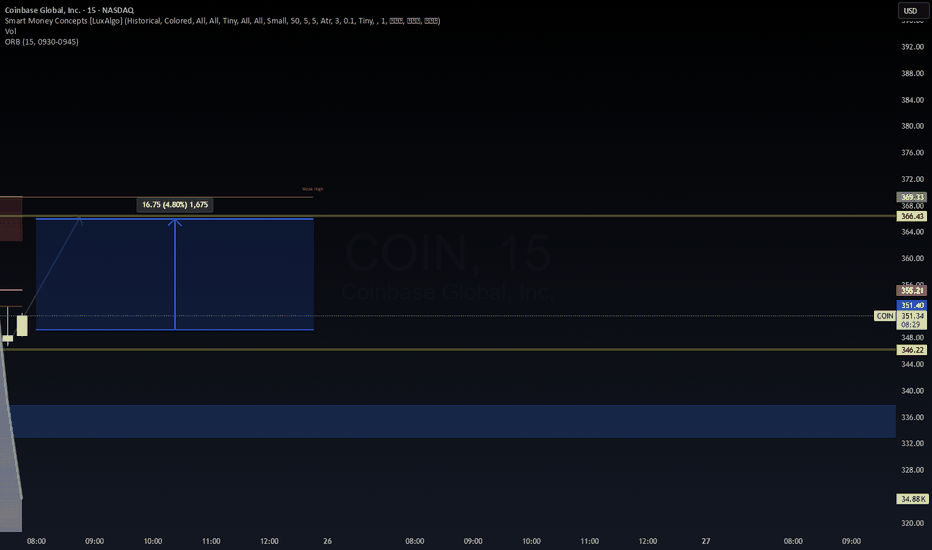
Task: Open the USD currency selector
Action: tap(911, 11)
